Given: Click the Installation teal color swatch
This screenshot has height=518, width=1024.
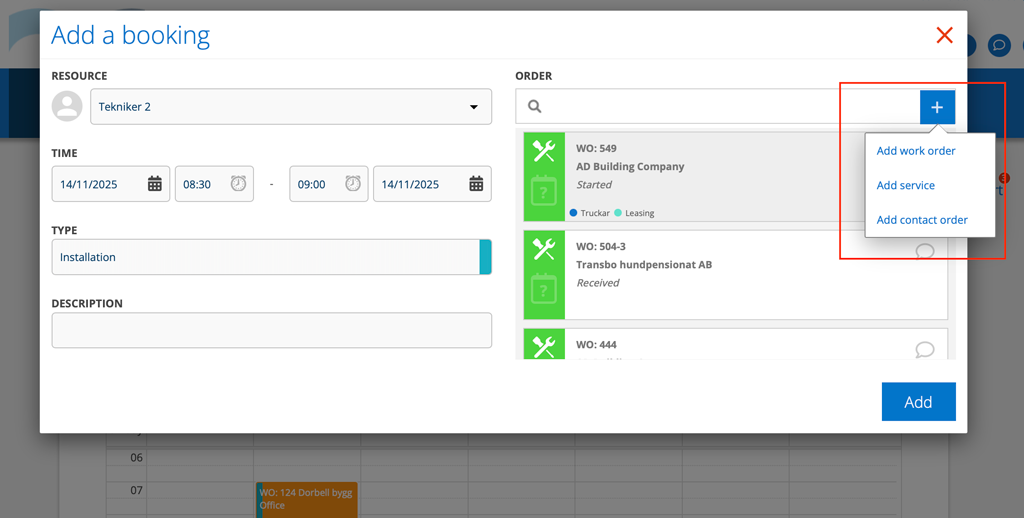Looking at the screenshot, I should (485, 257).
